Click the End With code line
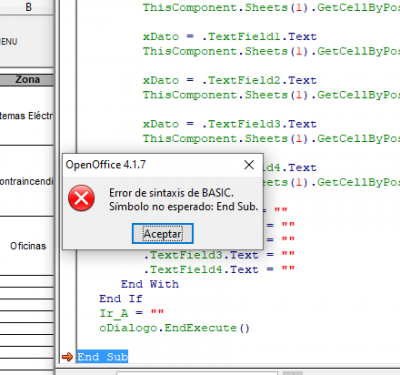The height and width of the screenshot is (375, 400). coord(150,284)
